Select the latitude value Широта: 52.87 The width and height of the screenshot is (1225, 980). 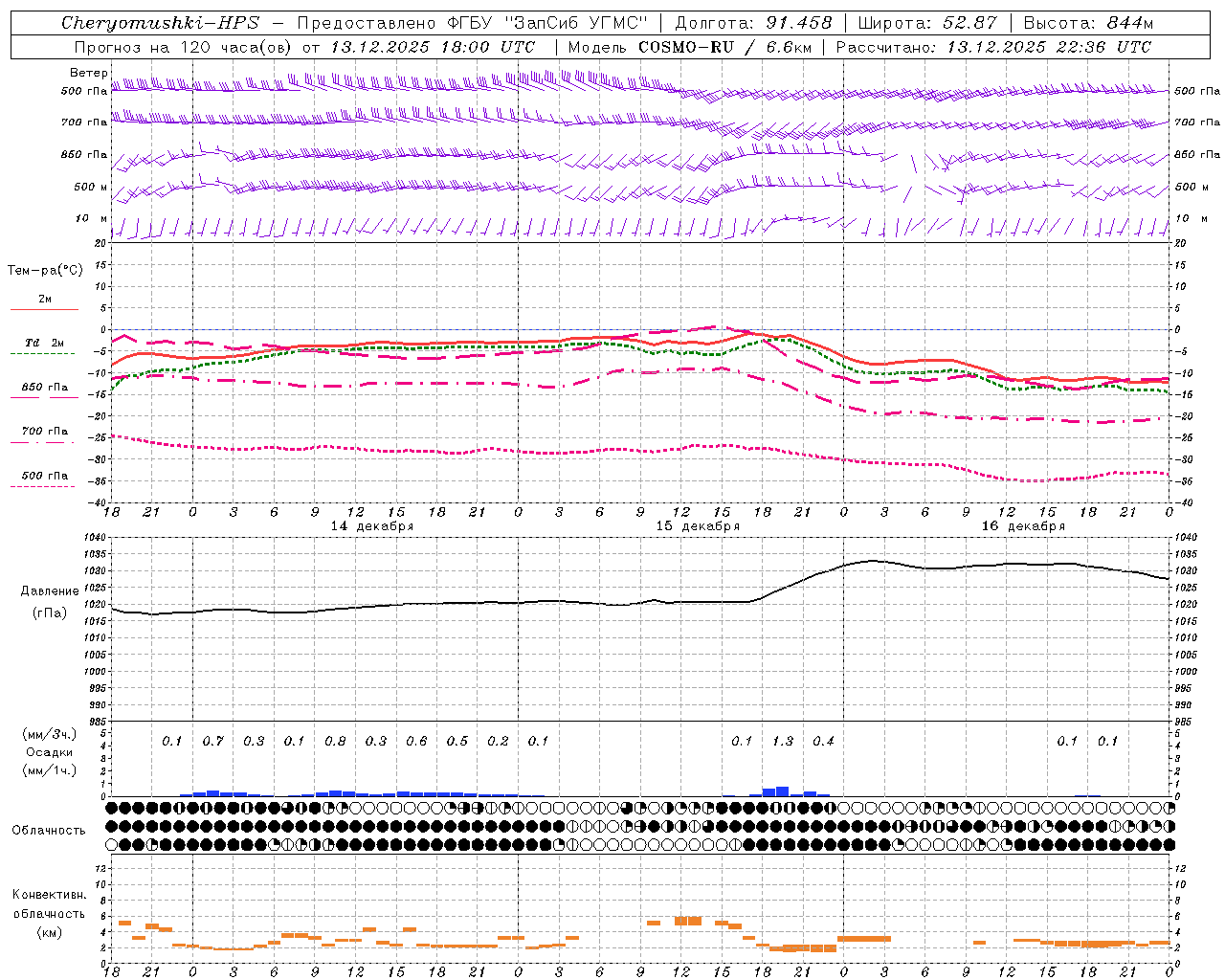(x=927, y=23)
